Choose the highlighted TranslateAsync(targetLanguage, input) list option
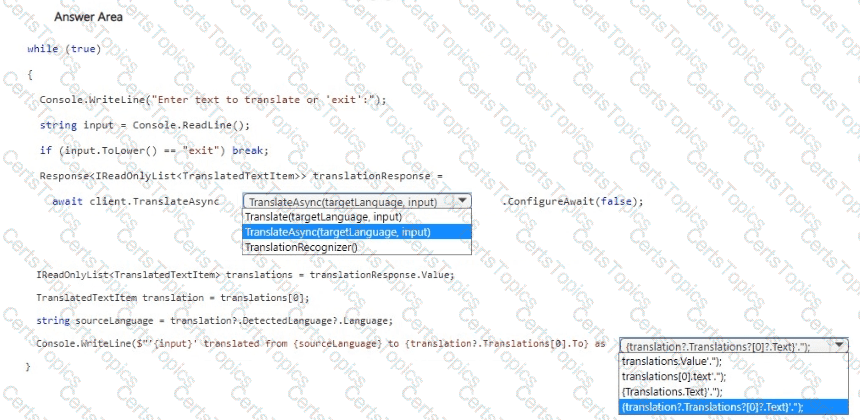This screenshot has height=420, width=860. (x=338, y=232)
